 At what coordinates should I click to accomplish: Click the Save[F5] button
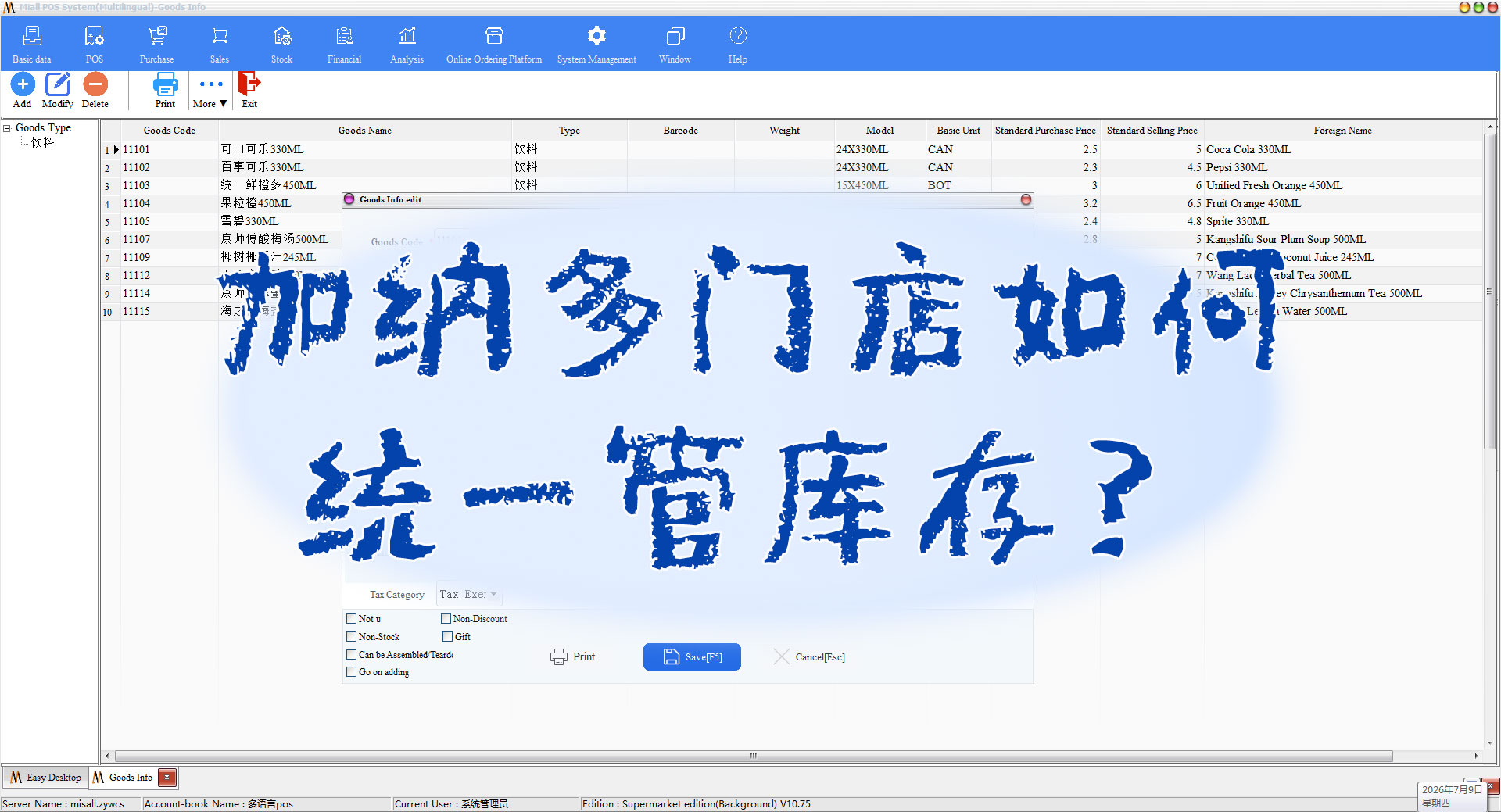(x=692, y=657)
